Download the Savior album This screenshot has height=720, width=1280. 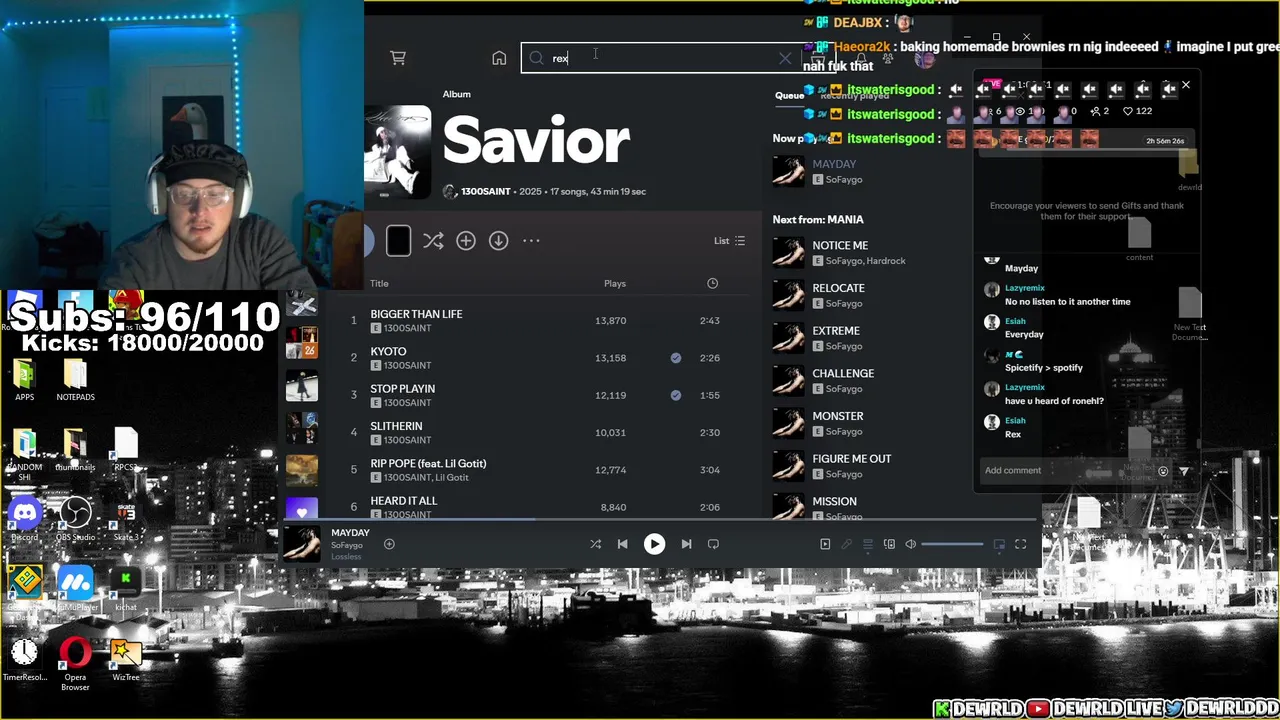point(498,241)
